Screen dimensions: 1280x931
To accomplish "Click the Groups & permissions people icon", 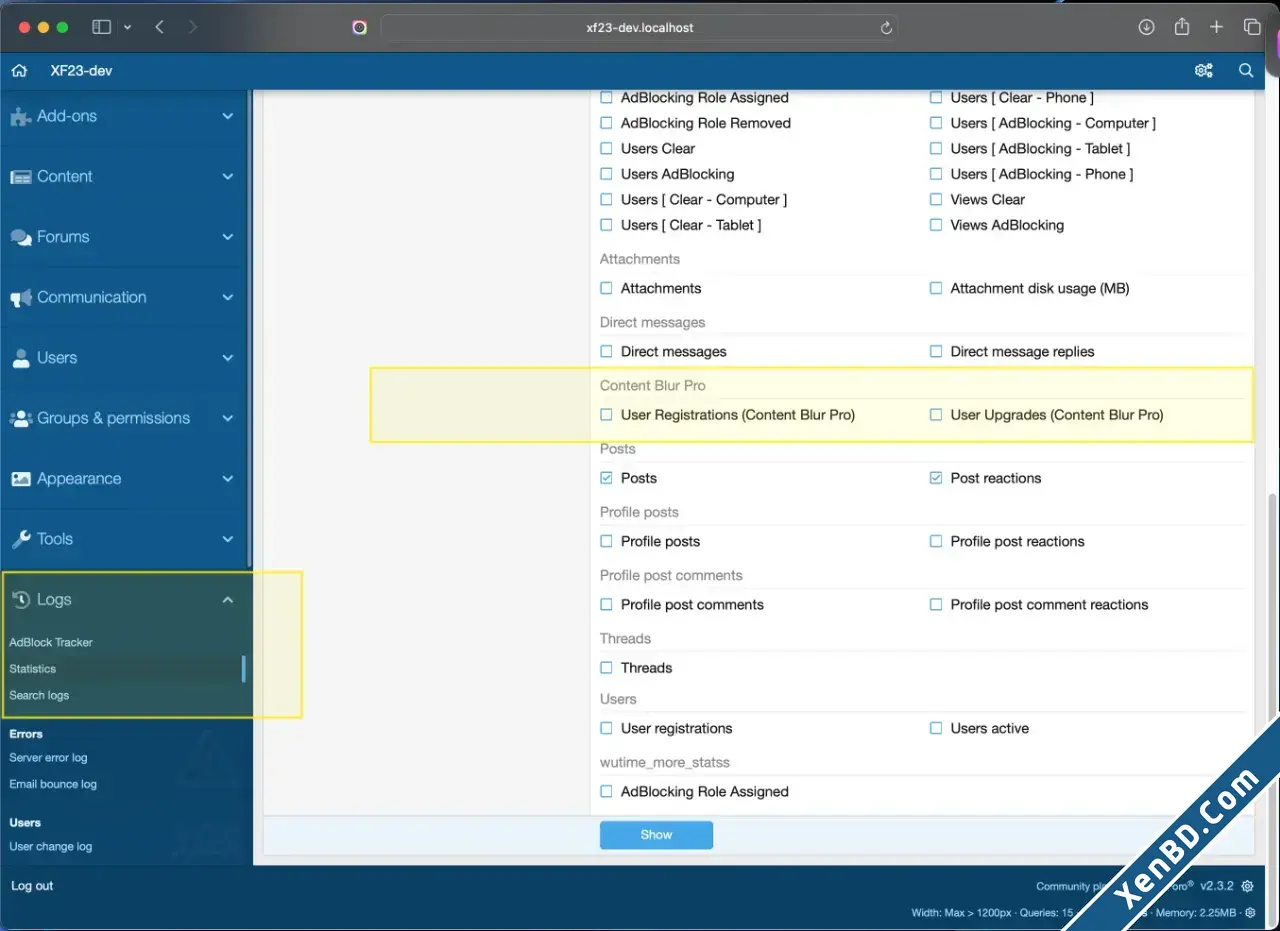I will click(20, 419).
